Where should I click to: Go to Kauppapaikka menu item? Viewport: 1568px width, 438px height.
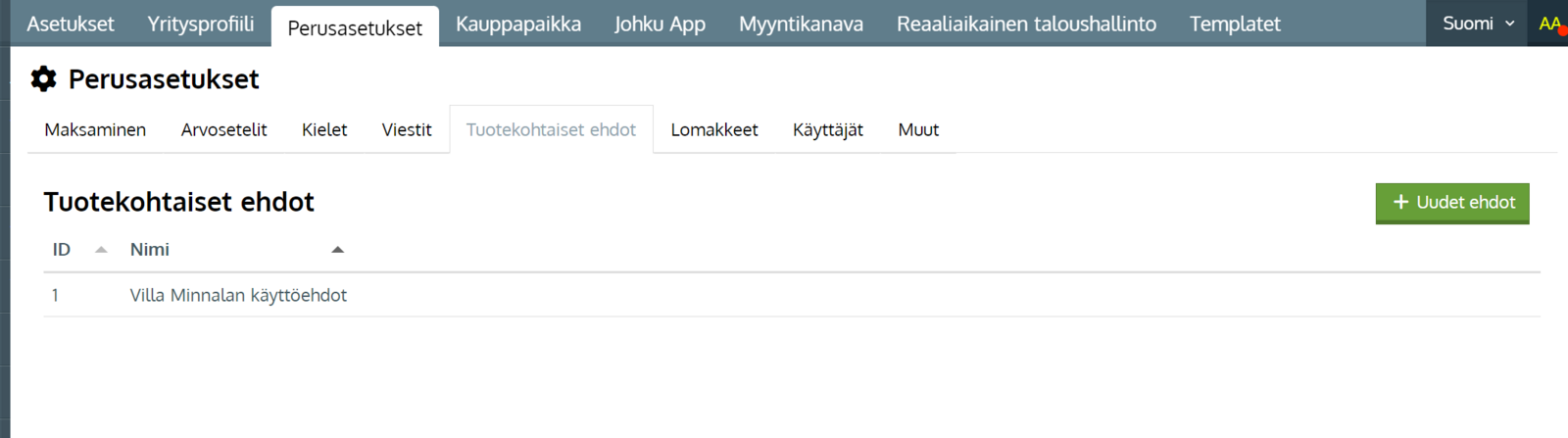(x=518, y=24)
